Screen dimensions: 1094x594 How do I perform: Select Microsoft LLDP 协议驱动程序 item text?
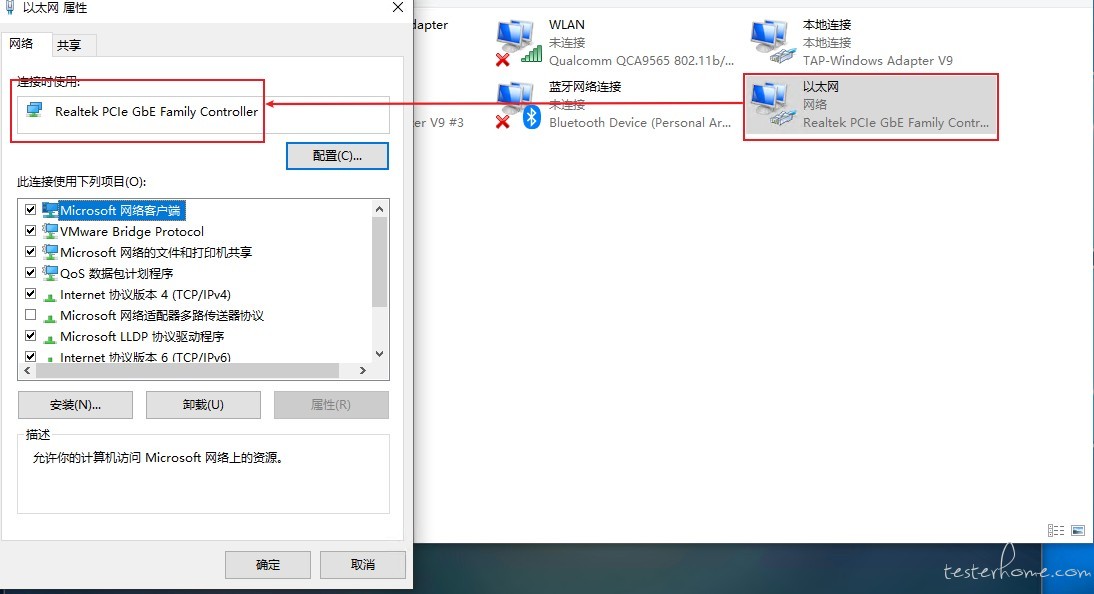point(142,336)
